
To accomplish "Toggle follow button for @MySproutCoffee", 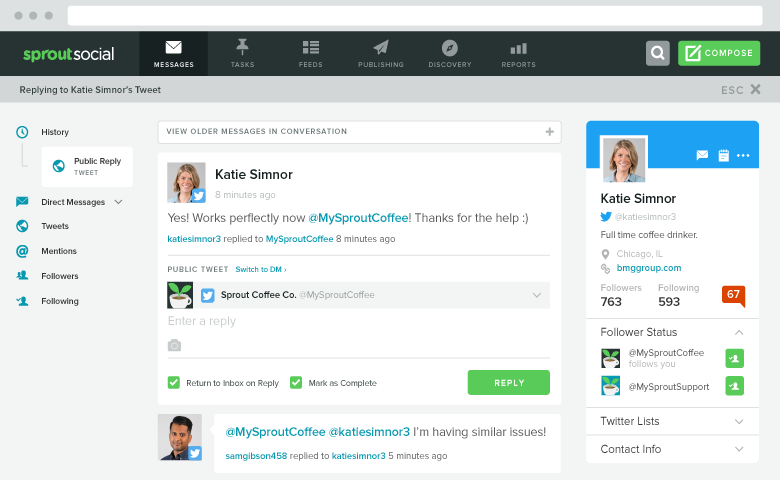I will pos(735,358).
